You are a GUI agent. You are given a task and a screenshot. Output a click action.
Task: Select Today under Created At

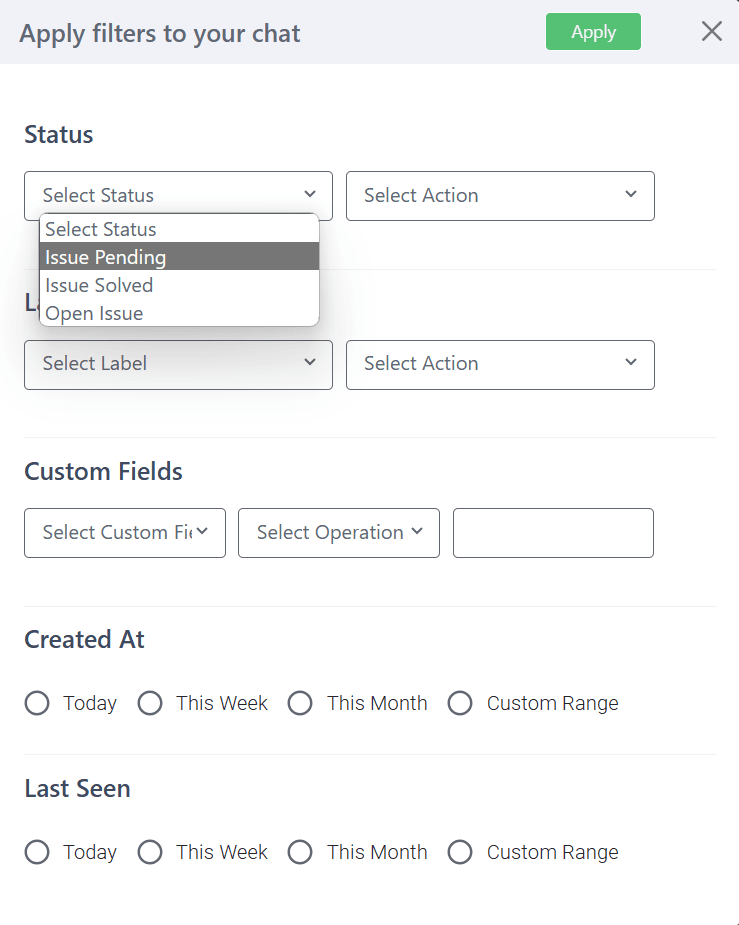click(37, 703)
